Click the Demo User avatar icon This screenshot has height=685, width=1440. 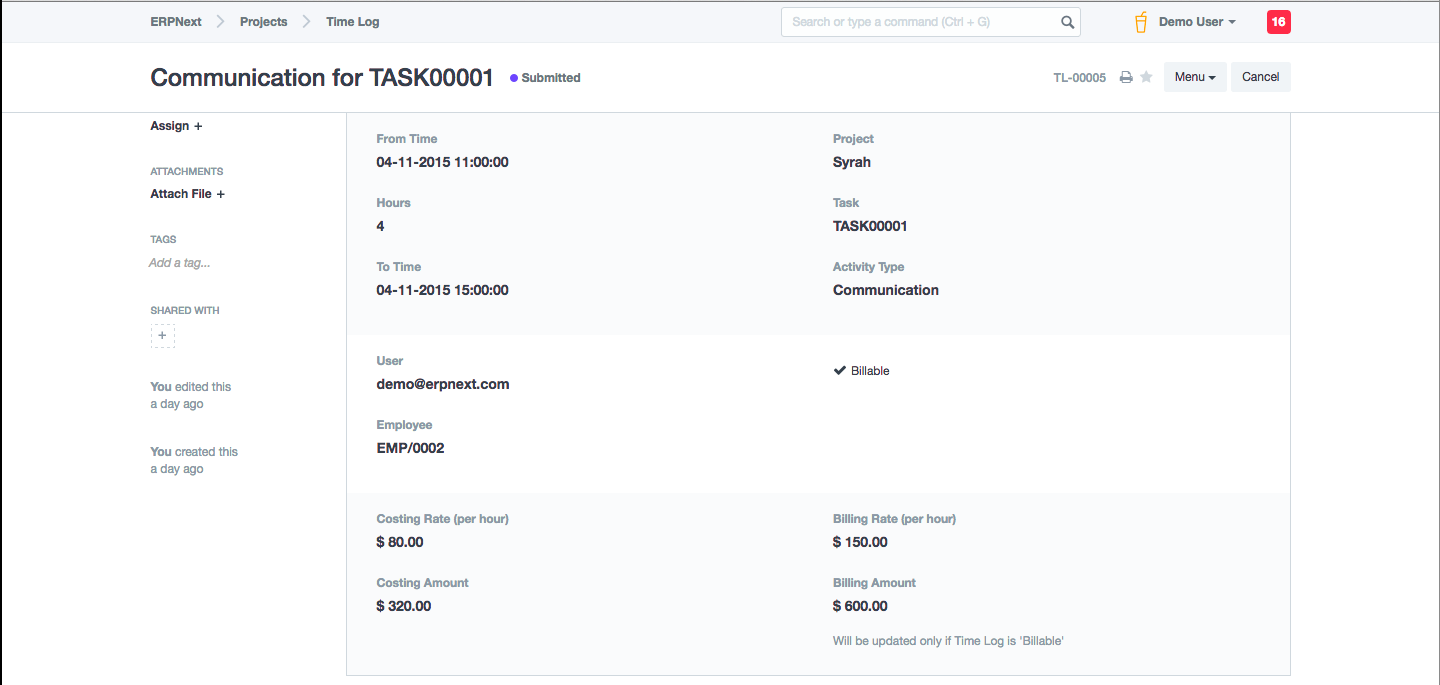point(1140,22)
